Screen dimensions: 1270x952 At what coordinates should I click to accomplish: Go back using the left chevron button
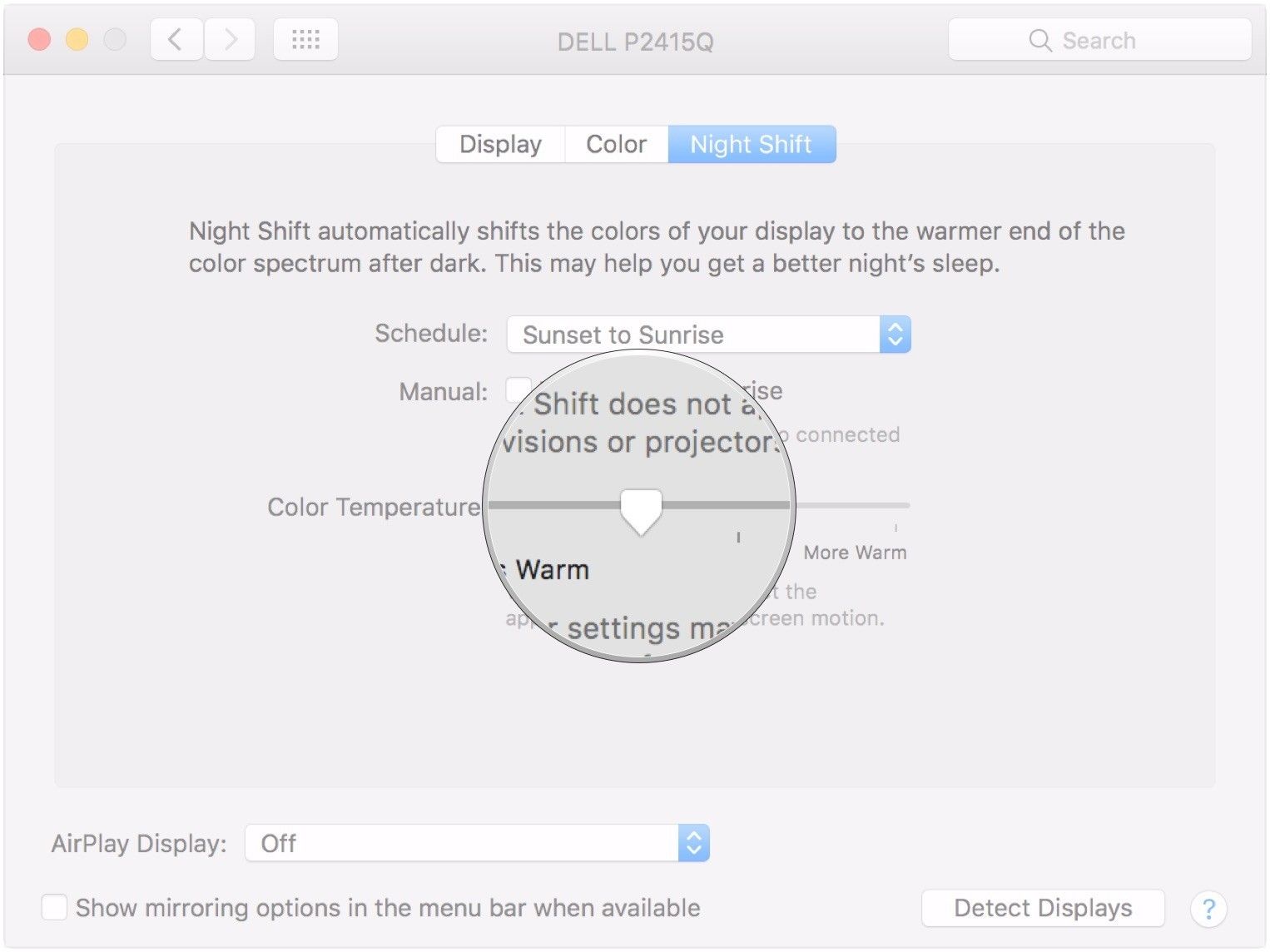tap(176, 39)
